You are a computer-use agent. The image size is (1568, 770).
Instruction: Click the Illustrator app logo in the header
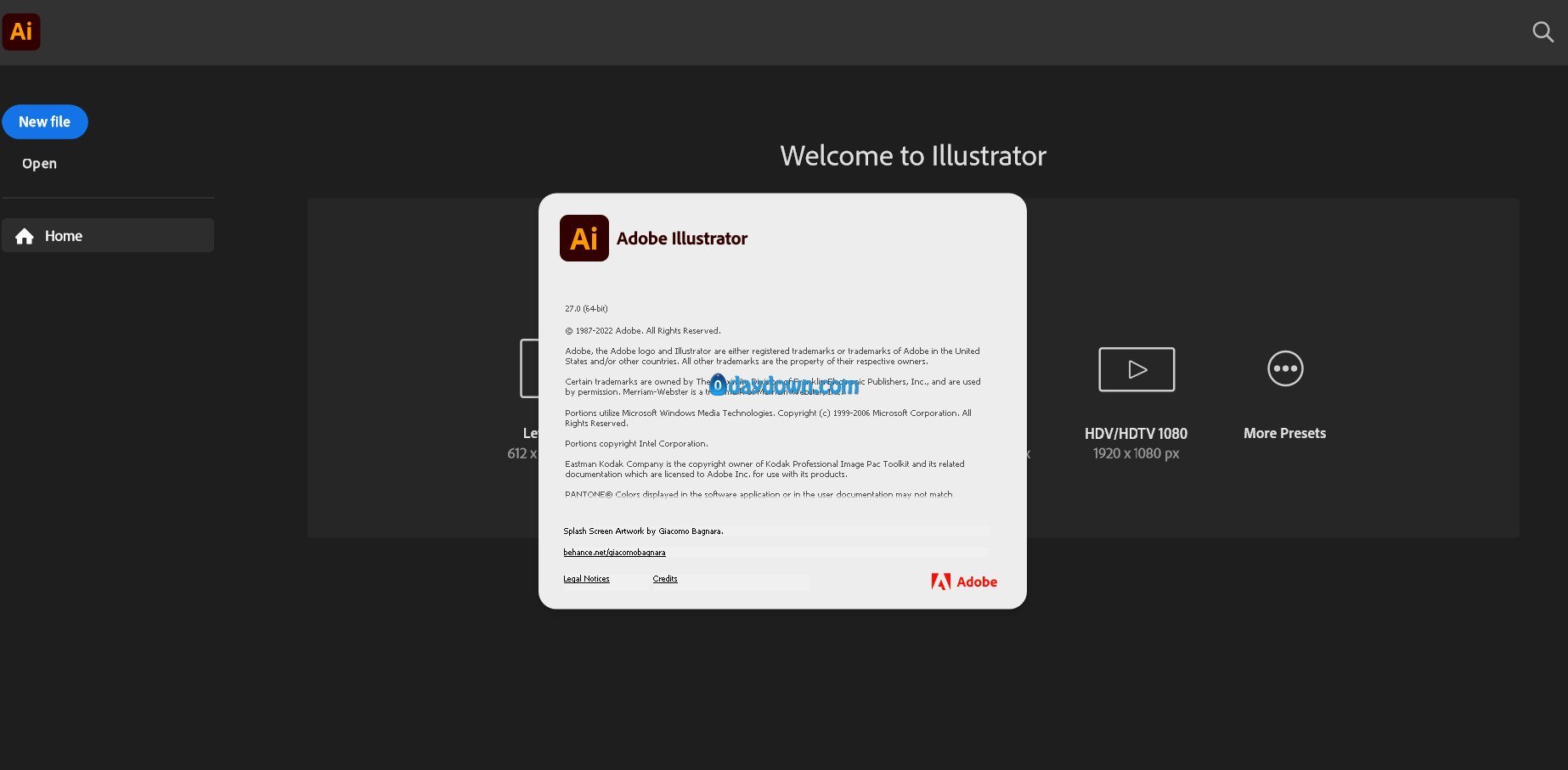click(21, 32)
